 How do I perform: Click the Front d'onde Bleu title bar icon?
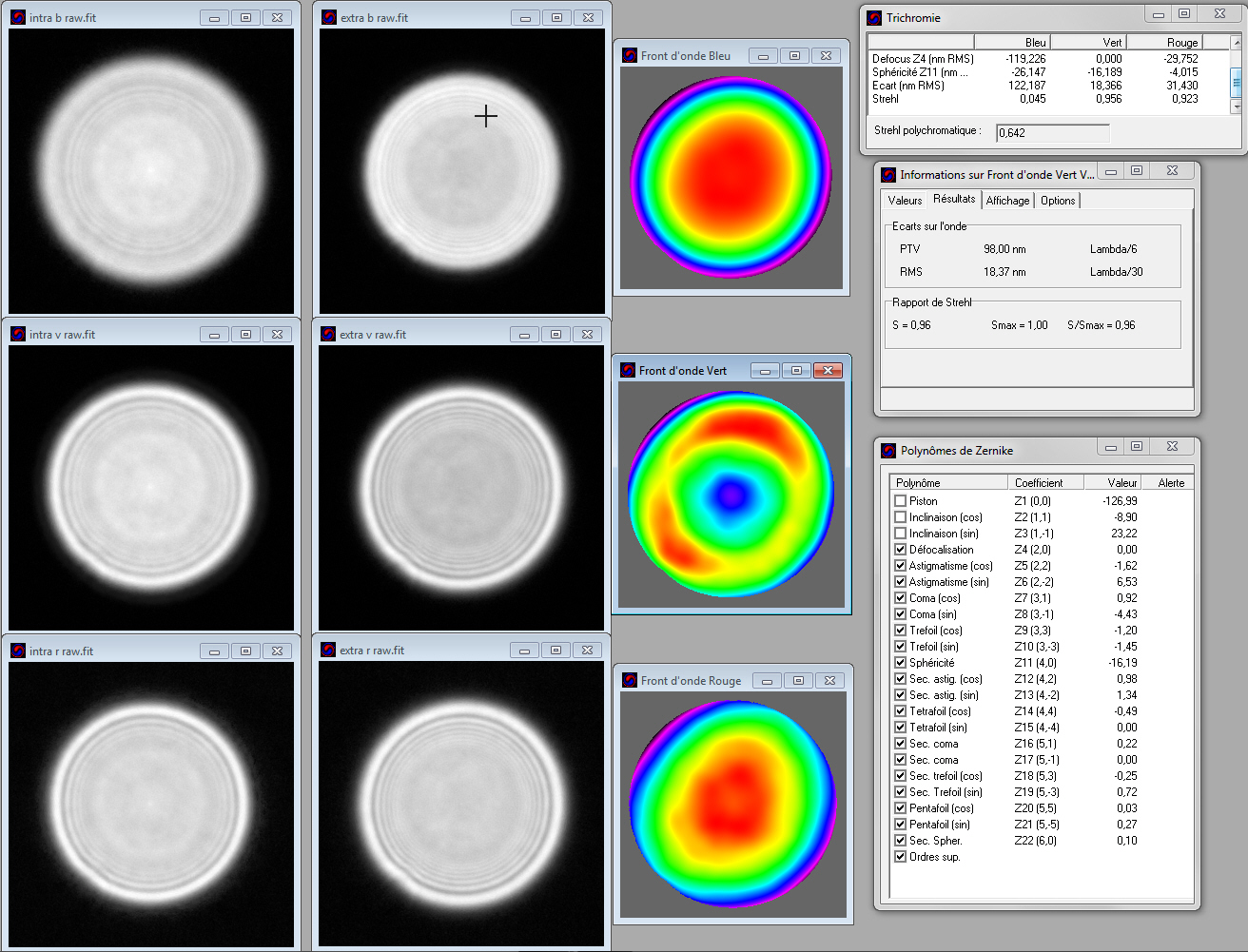coord(627,55)
